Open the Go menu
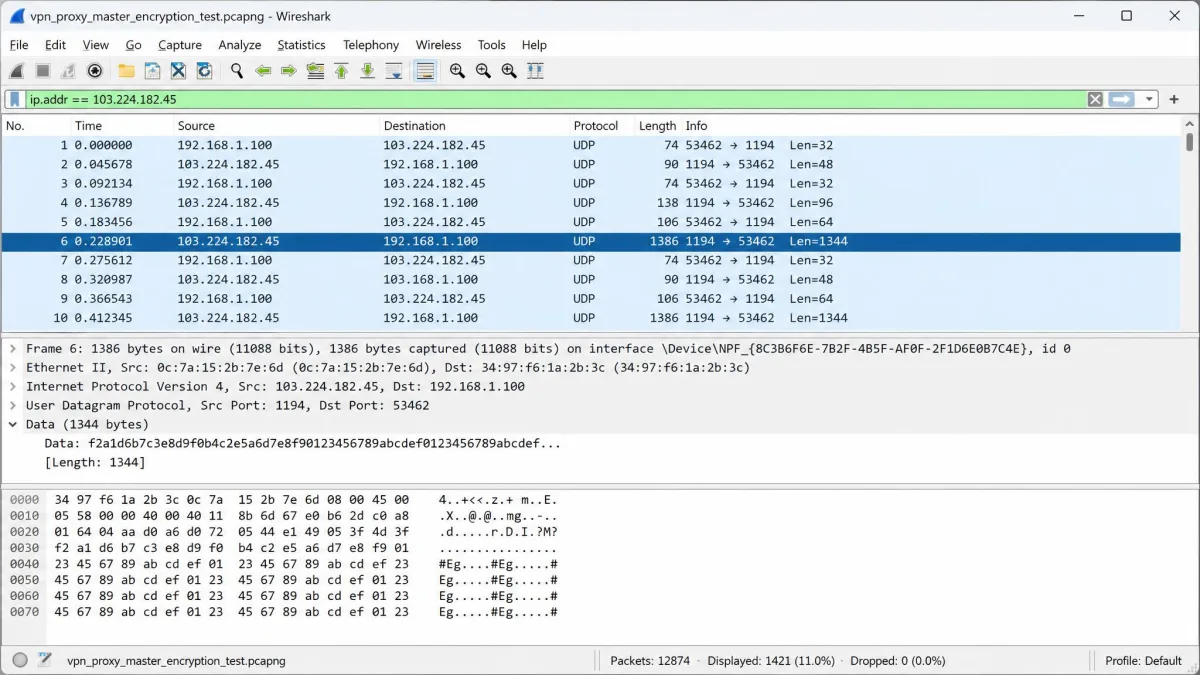 click(133, 45)
